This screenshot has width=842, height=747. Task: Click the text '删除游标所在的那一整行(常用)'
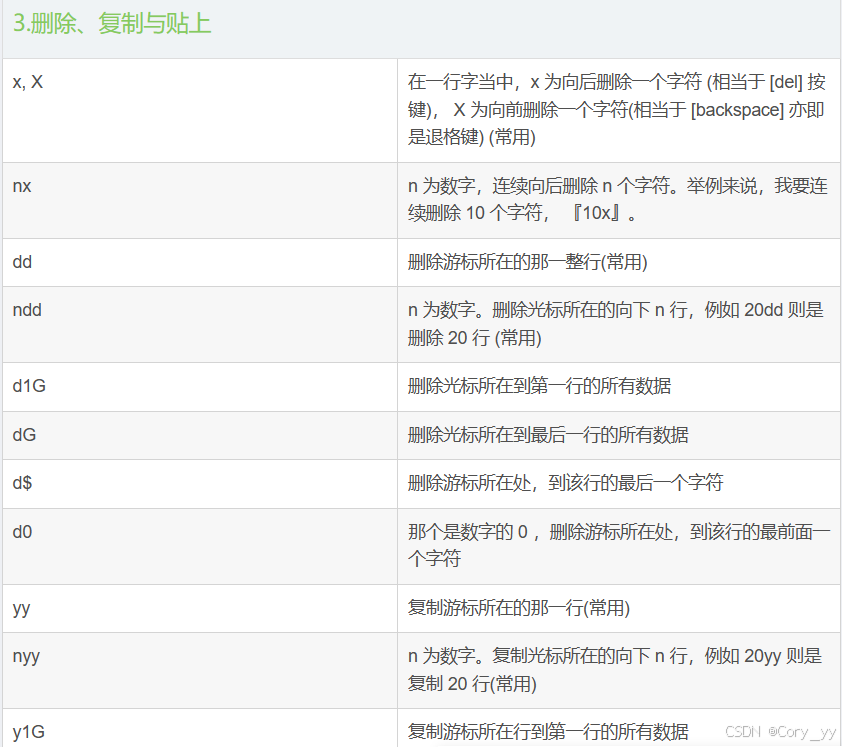tap(527, 262)
